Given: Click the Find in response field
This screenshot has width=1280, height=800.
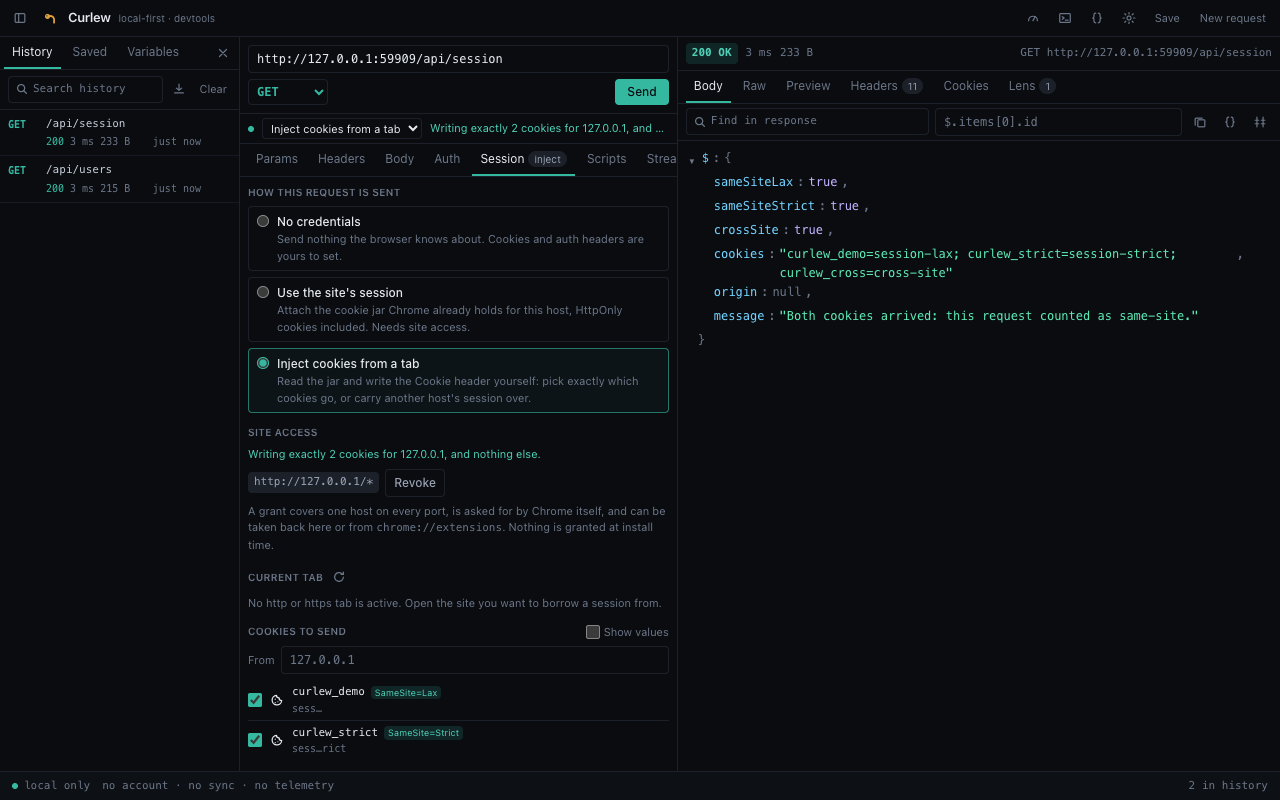Looking at the screenshot, I should [x=807, y=121].
